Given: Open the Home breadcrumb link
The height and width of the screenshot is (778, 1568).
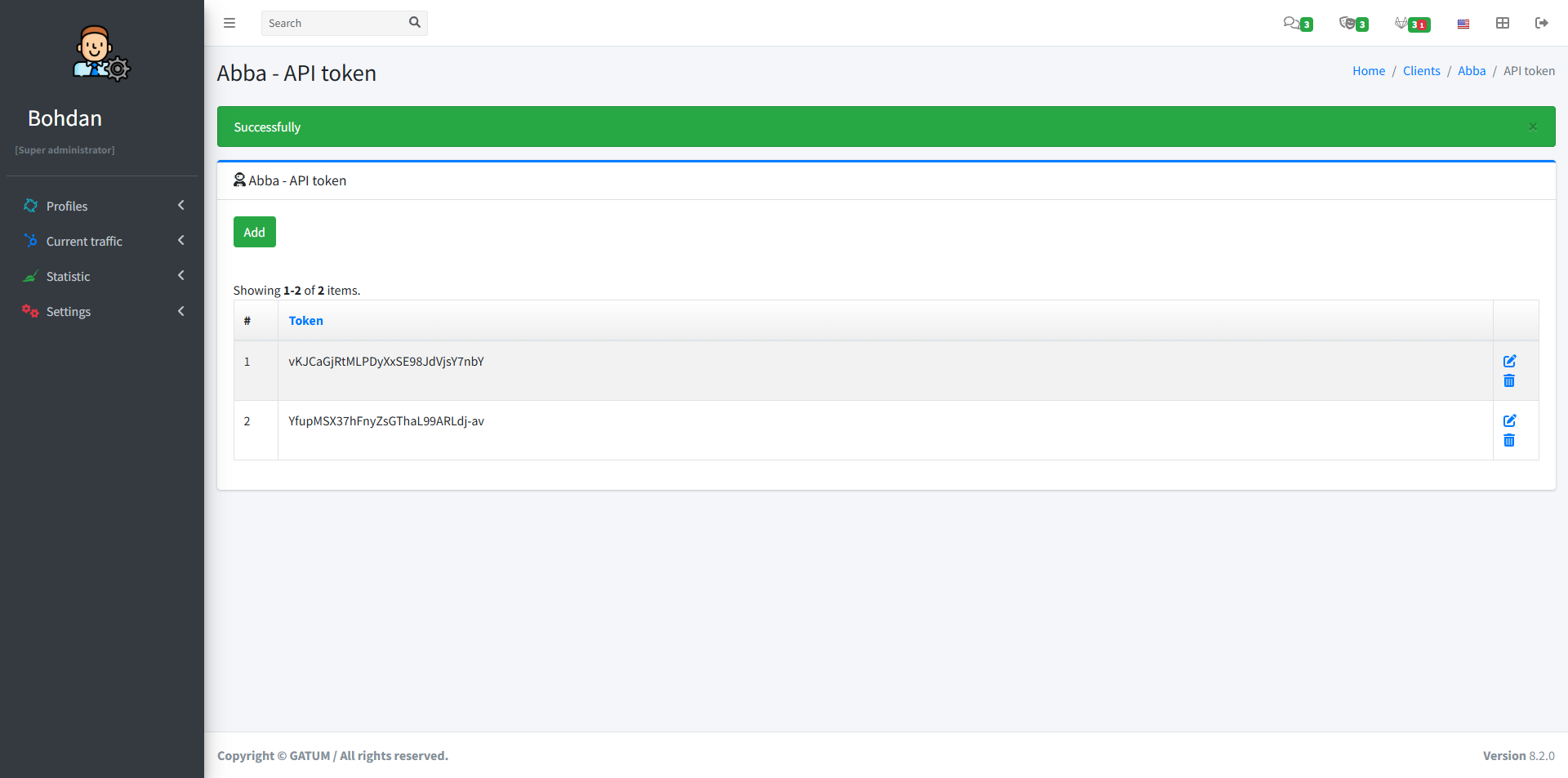Looking at the screenshot, I should (x=1368, y=70).
